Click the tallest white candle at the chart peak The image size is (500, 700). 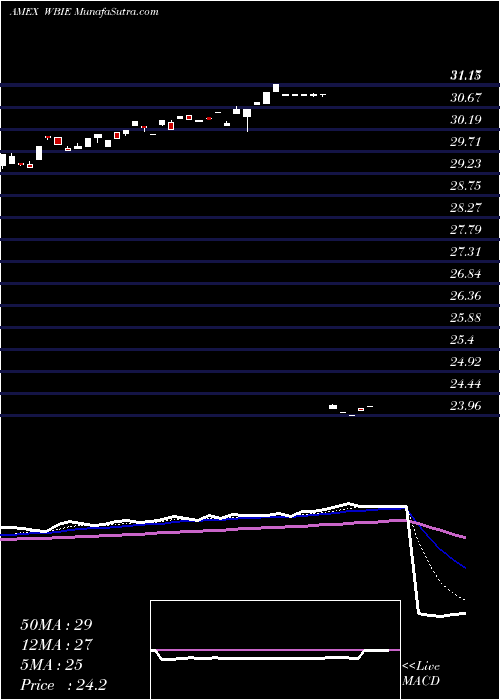(x=276, y=88)
